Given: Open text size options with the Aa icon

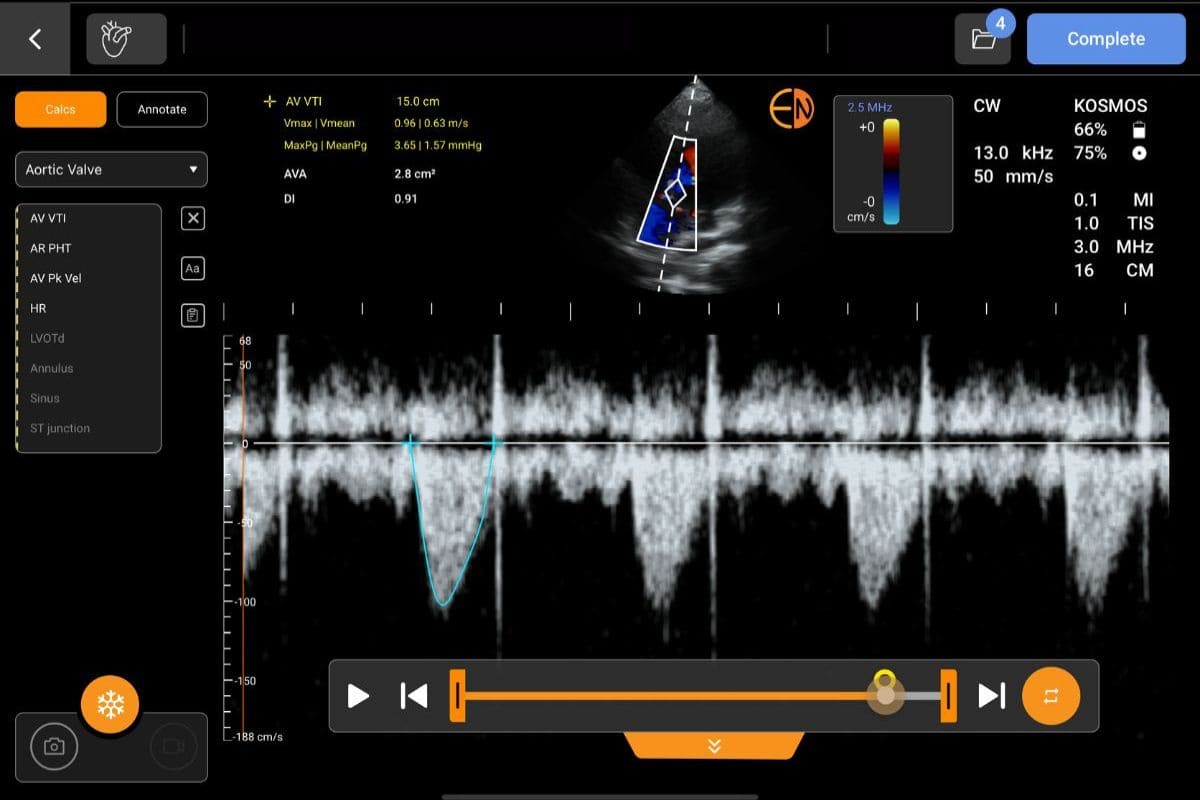Looking at the screenshot, I should (x=191, y=268).
